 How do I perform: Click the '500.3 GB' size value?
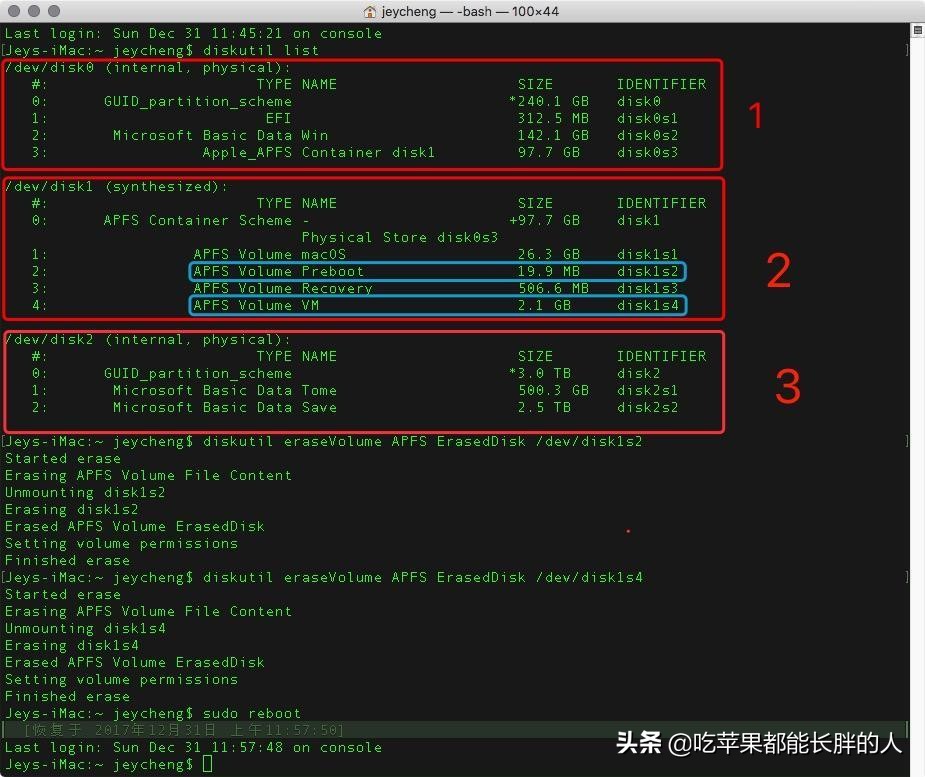pyautogui.click(x=553, y=391)
